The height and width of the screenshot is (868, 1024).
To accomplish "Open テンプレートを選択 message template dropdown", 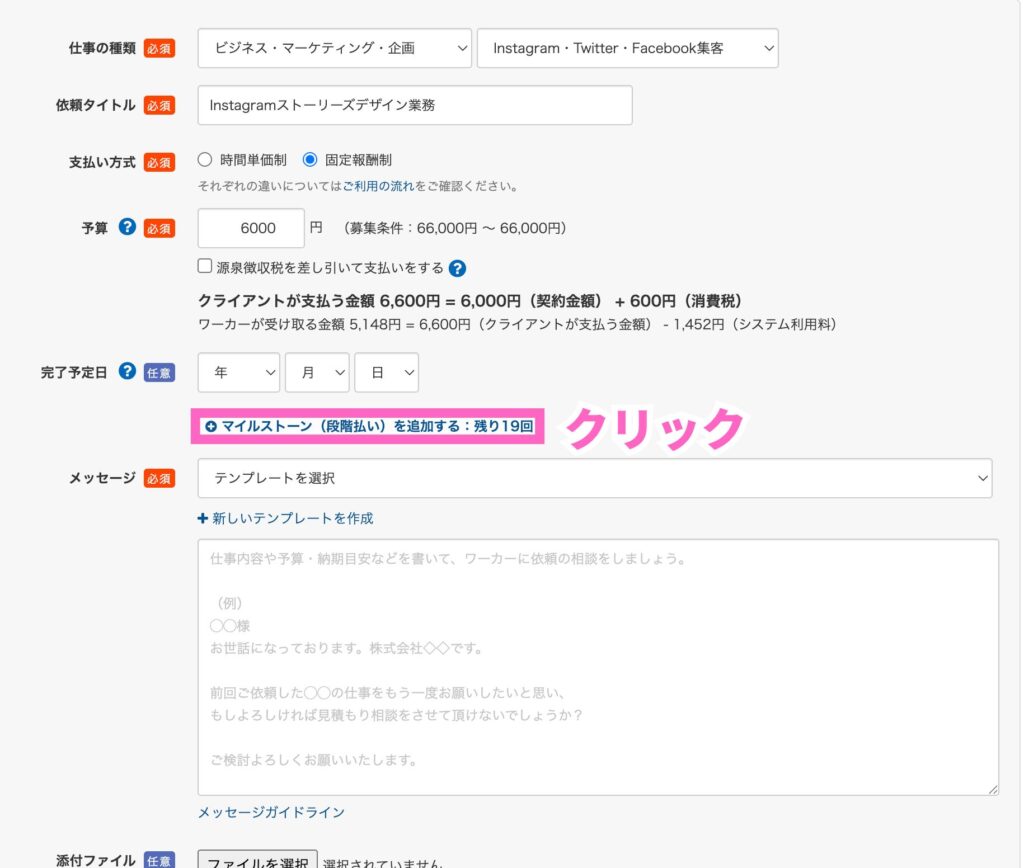I will pos(595,478).
